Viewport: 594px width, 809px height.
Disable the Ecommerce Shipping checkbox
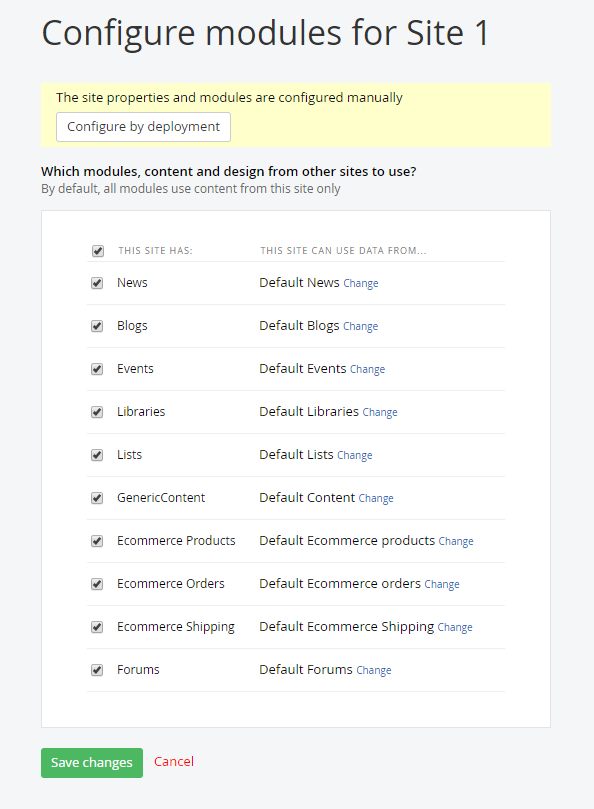click(97, 627)
